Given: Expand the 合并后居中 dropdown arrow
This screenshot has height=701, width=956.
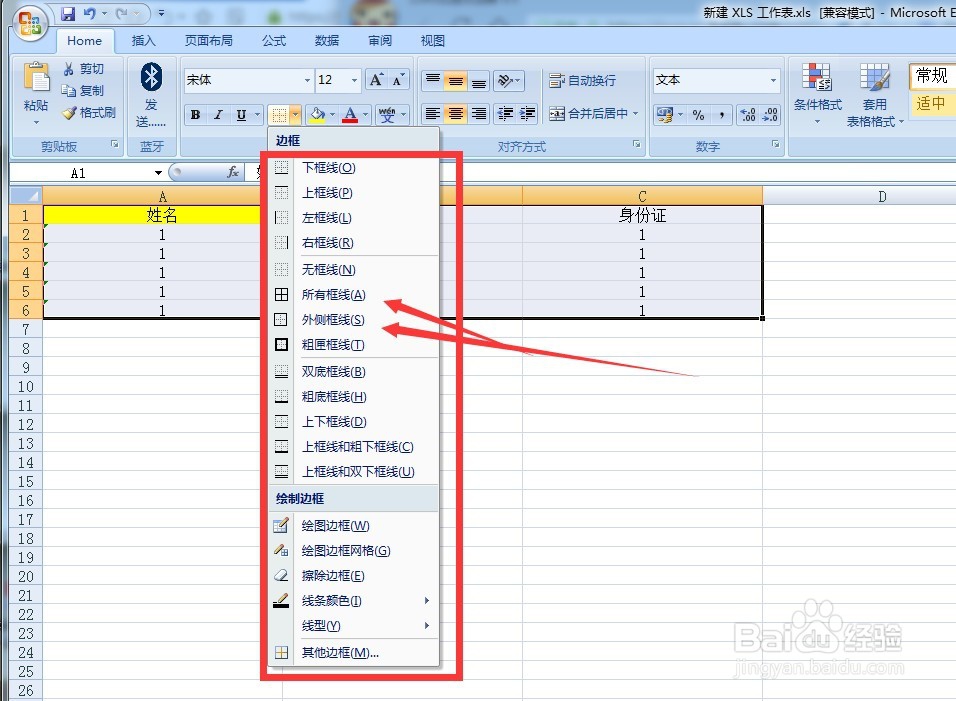Looking at the screenshot, I should pyautogui.click(x=635, y=113).
